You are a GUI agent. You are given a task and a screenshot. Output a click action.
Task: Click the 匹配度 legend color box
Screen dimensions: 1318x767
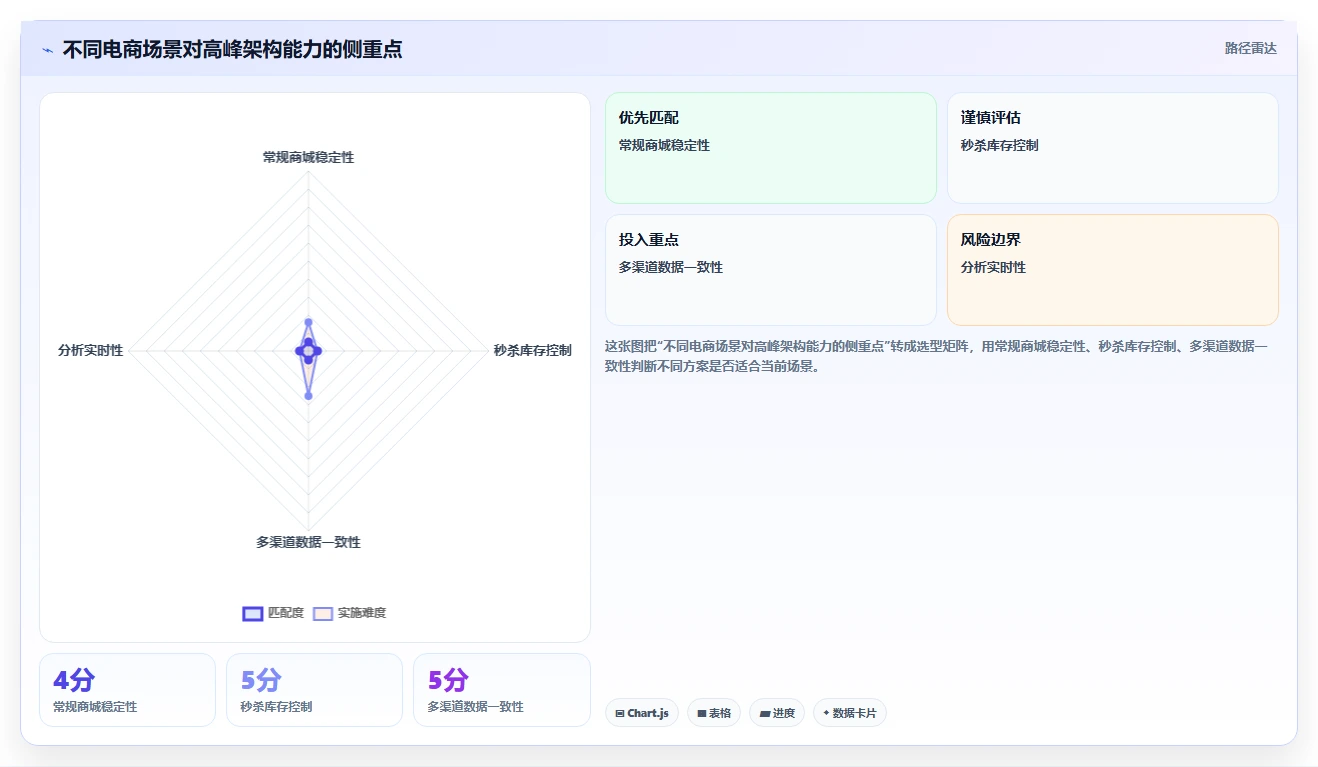pyautogui.click(x=253, y=613)
